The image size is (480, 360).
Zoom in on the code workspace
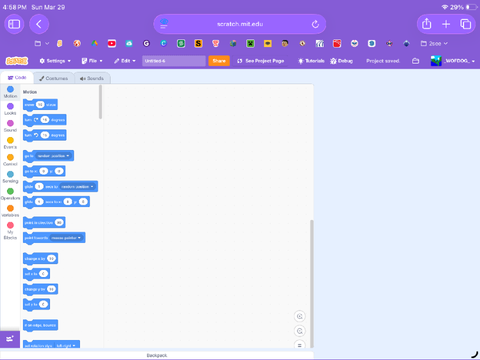coord(300,316)
